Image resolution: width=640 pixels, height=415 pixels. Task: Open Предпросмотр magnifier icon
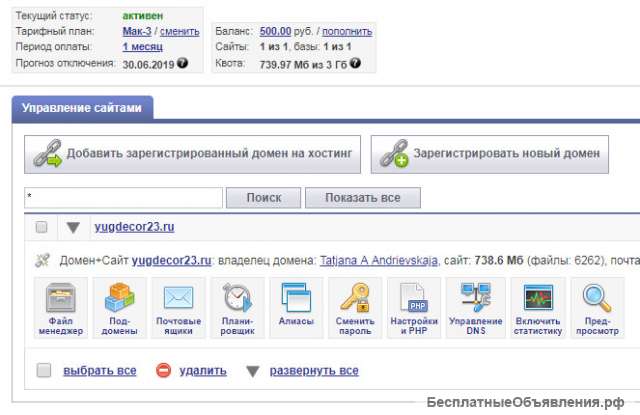click(597, 308)
